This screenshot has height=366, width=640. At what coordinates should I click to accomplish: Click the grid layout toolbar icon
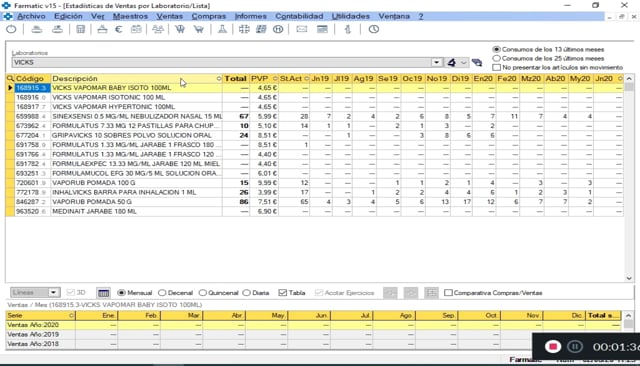244,29
